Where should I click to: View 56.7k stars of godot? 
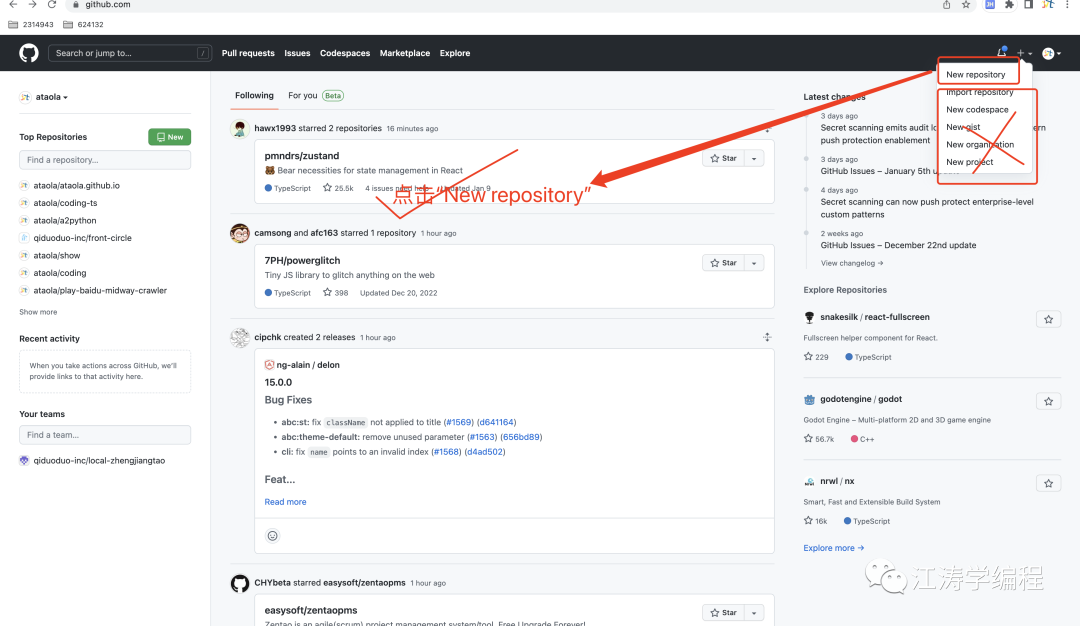pyautogui.click(x=819, y=439)
